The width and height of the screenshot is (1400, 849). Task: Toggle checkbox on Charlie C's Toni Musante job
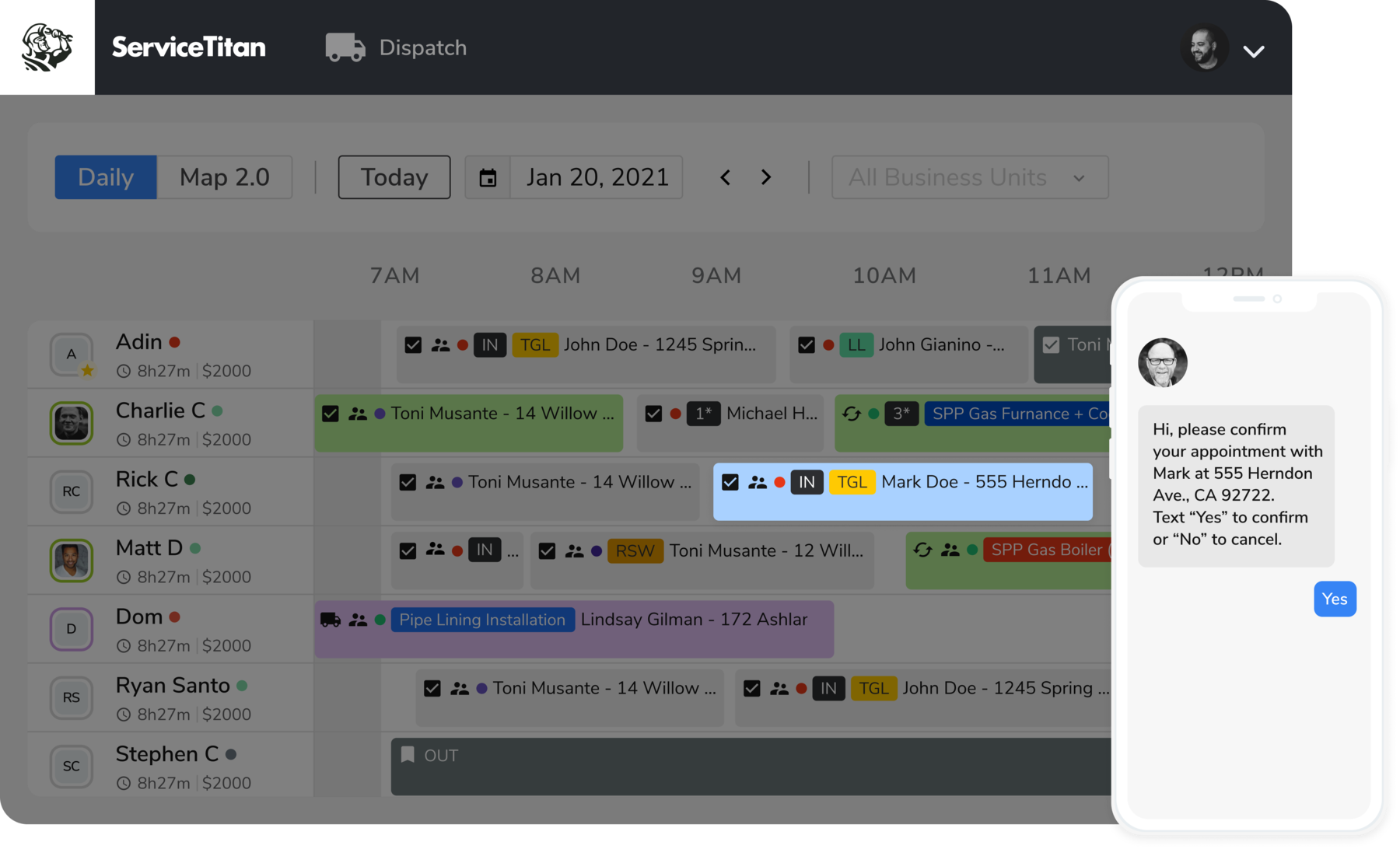[331, 414]
